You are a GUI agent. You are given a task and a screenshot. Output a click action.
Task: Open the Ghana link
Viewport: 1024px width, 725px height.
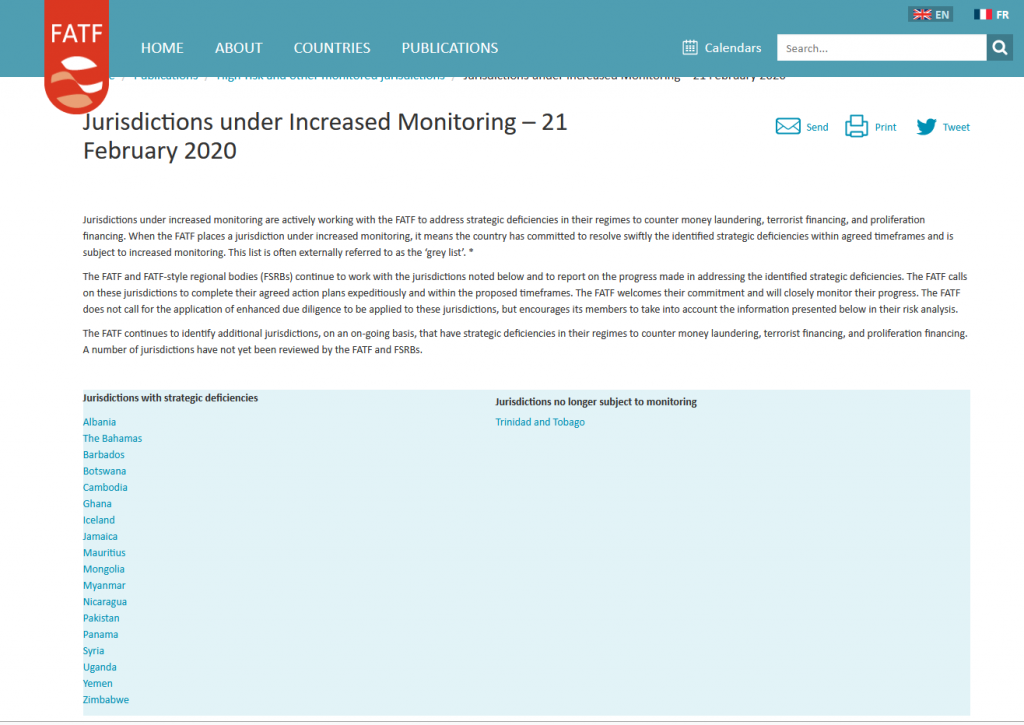[x=97, y=504]
